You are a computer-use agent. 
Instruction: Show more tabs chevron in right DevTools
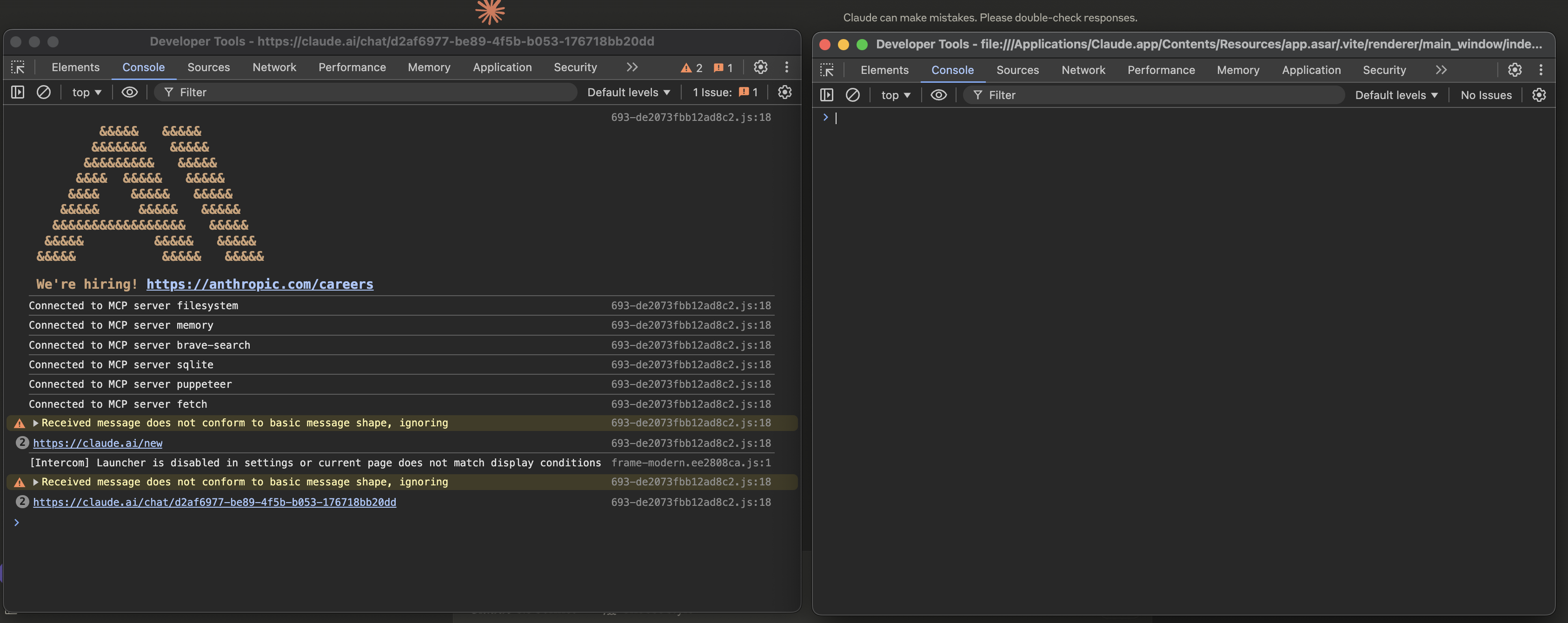[x=1441, y=70]
